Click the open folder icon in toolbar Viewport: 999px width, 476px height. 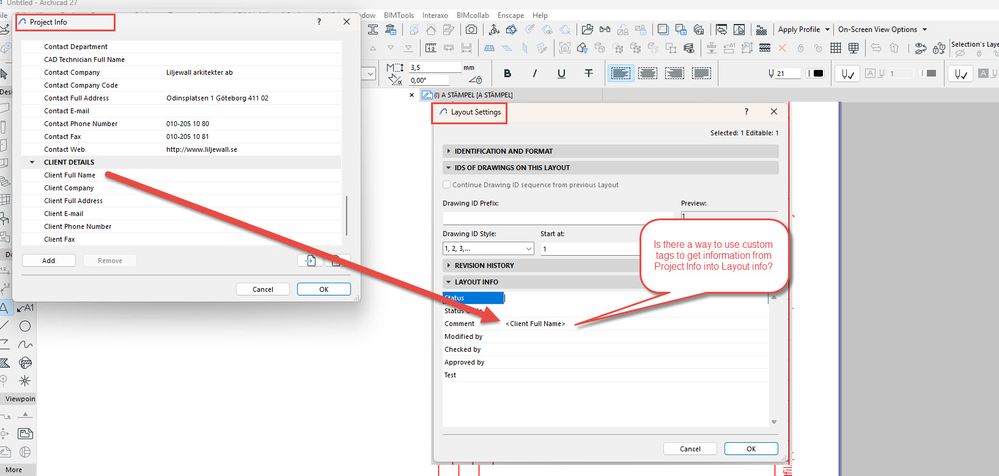click(x=587, y=29)
